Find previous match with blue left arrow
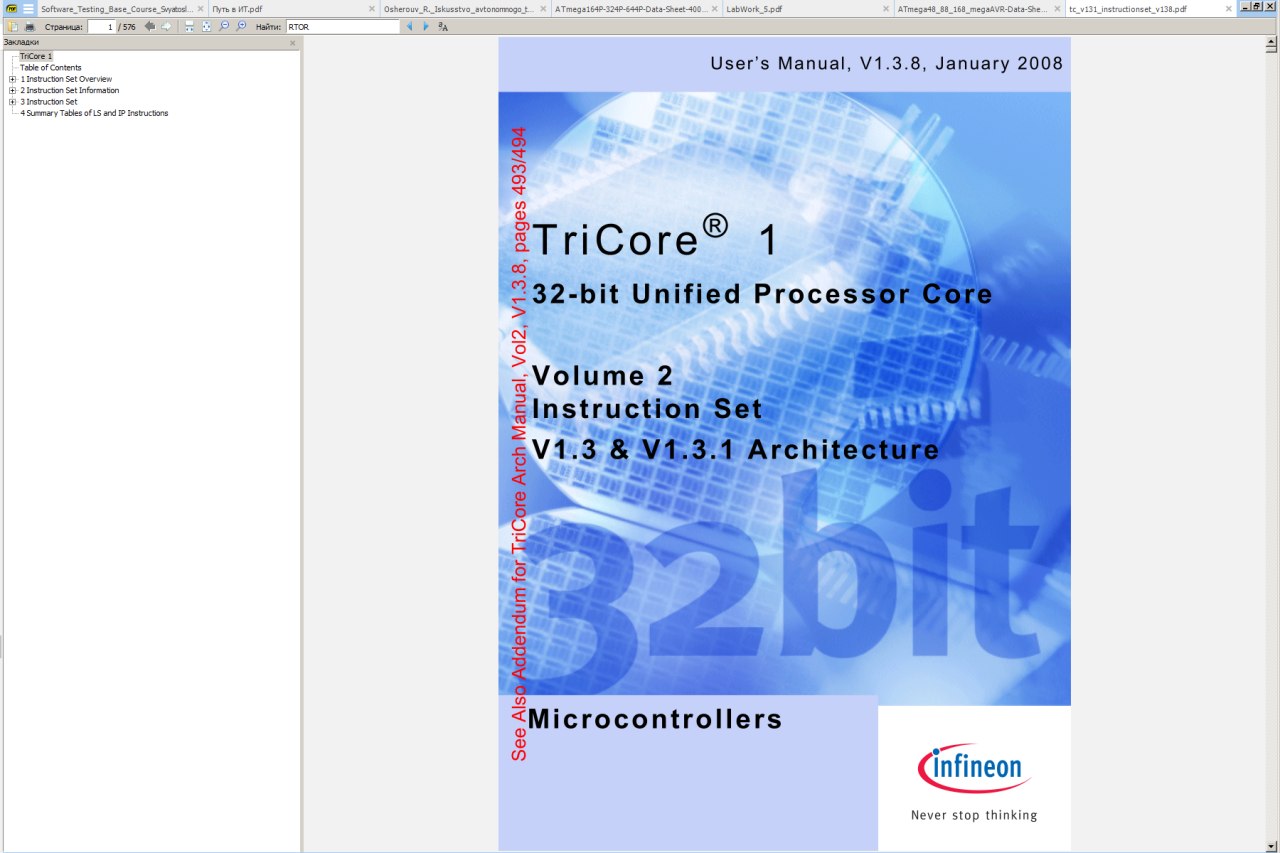Viewport: 1280px width, 853px height. [409, 27]
